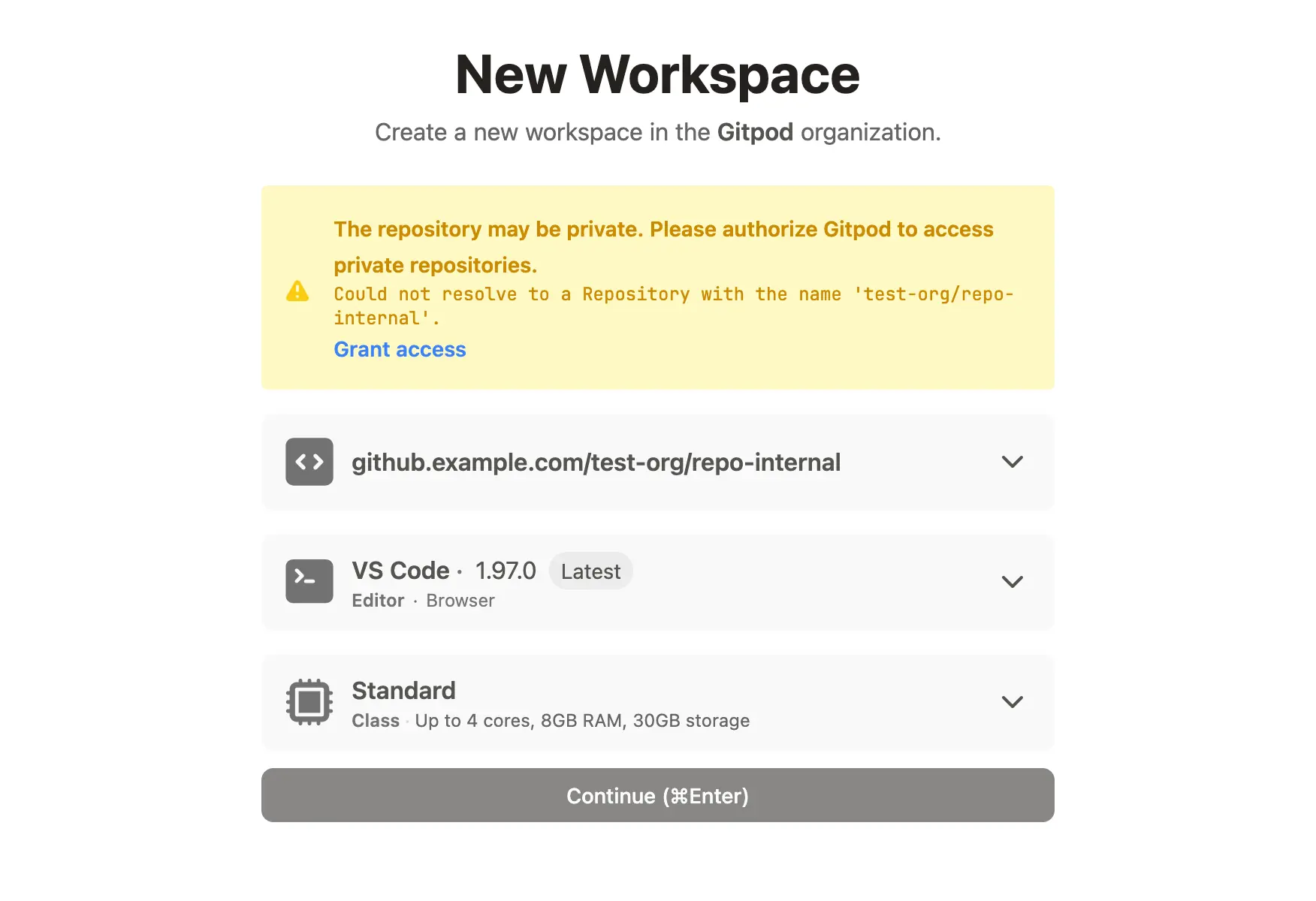Image resolution: width=1316 pixels, height=901 pixels.
Task: Open the Standard workspace class selector
Action: coord(658,702)
